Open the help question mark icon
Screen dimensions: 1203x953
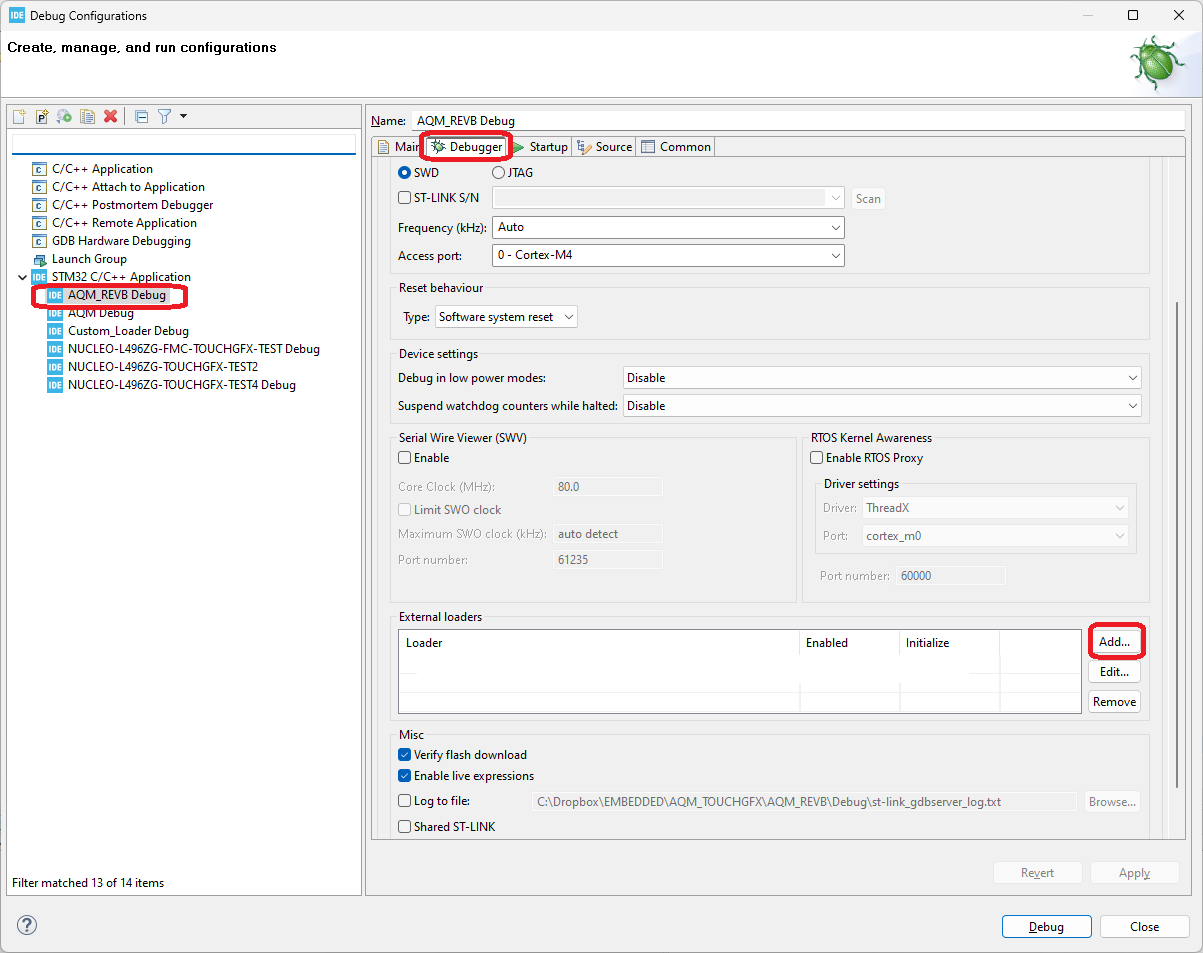coord(26,925)
